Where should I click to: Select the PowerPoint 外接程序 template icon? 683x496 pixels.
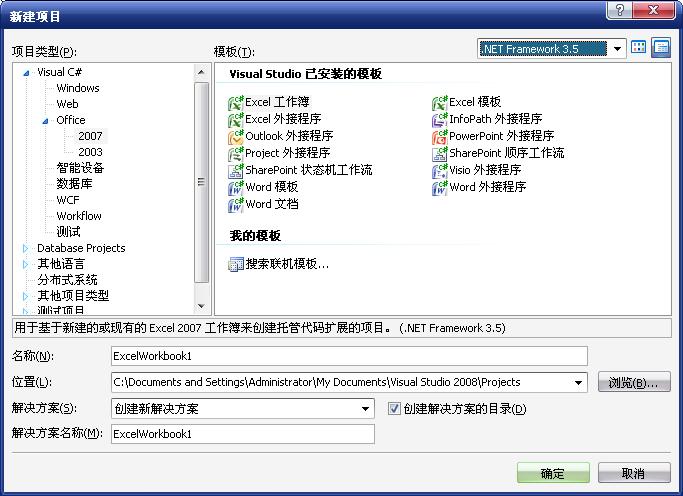point(440,136)
